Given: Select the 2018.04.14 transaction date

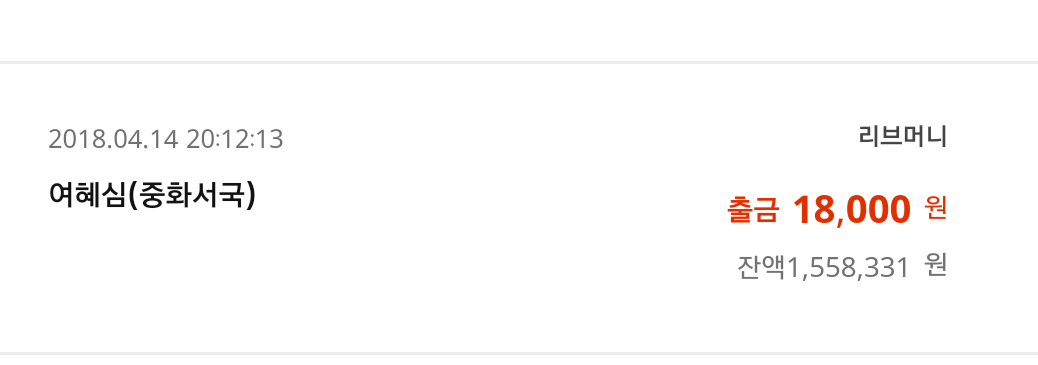Looking at the screenshot, I should click(114, 140).
